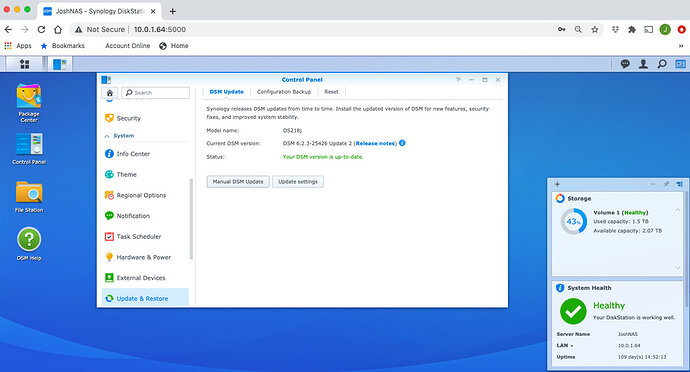The height and width of the screenshot is (372, 690).
Task: Open the user options person icon
Action: 643,64
